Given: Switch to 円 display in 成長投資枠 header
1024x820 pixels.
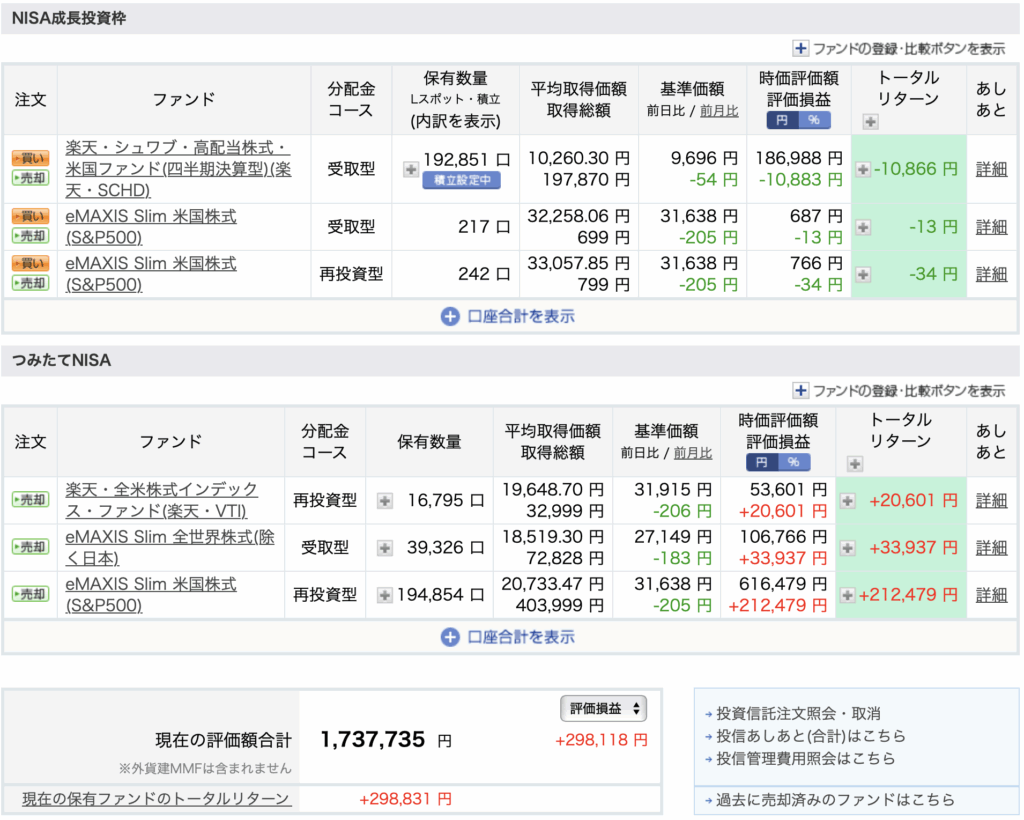Looking at the screenshot, I should click(782, 120).
